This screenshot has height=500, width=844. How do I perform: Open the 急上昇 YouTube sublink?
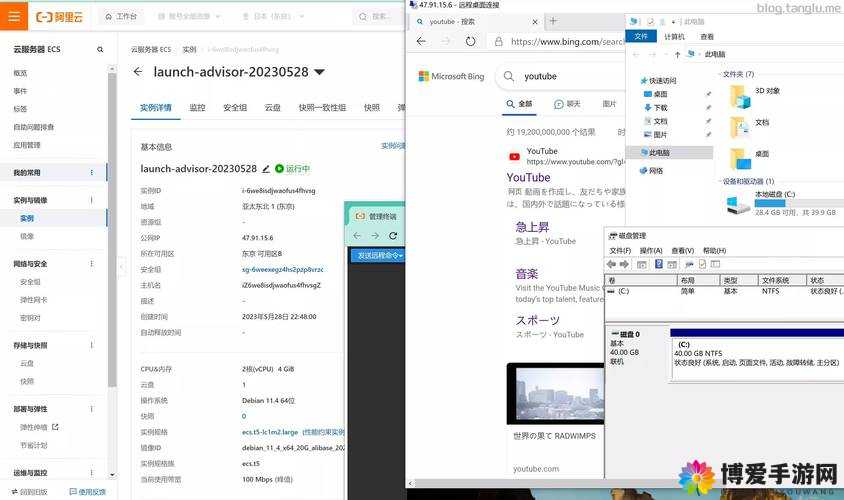point(532,227)
